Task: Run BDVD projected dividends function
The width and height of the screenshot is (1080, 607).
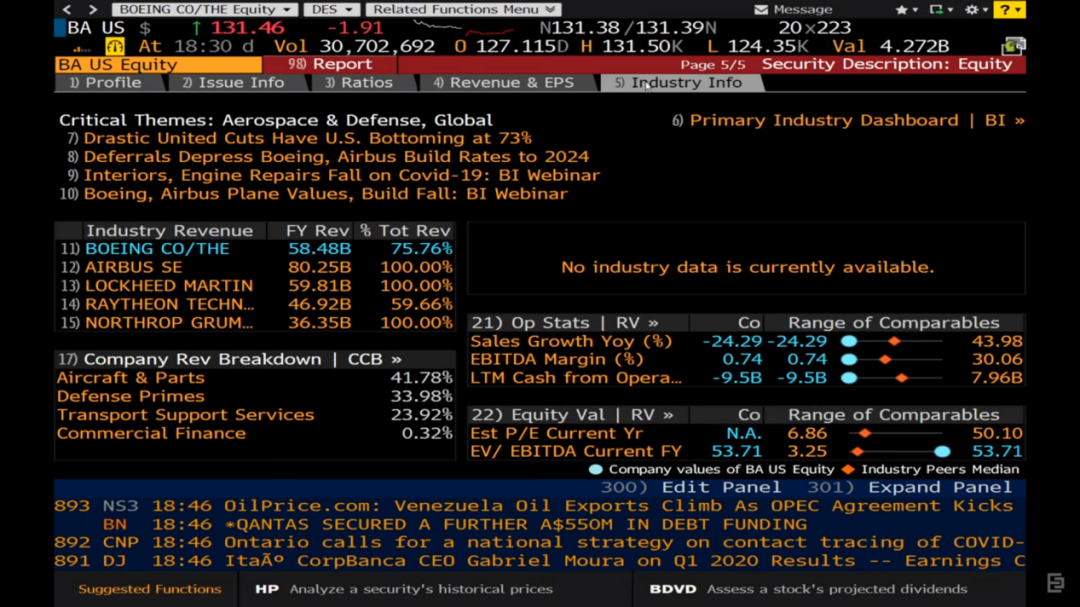Action: (x=808, y=590)
